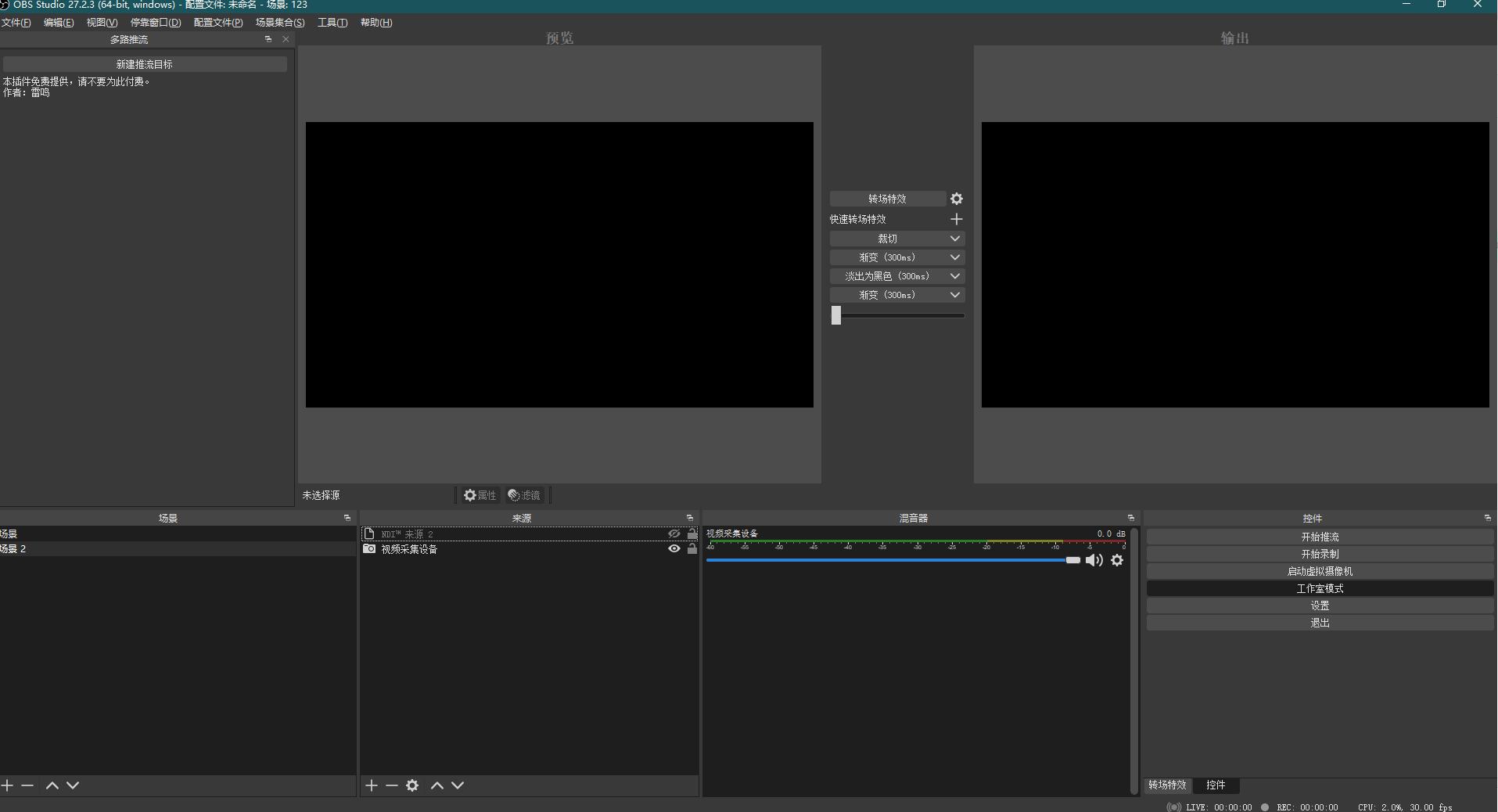Open 滤镜 filters for selected source
This screenshot has width=1498, height=812.
[x=524, y=495]
